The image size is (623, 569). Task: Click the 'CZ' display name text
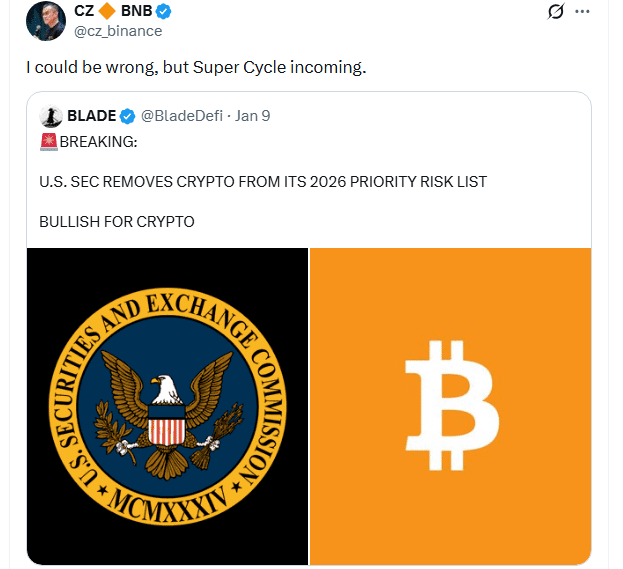pyautogui.click(x=83, y=11)
